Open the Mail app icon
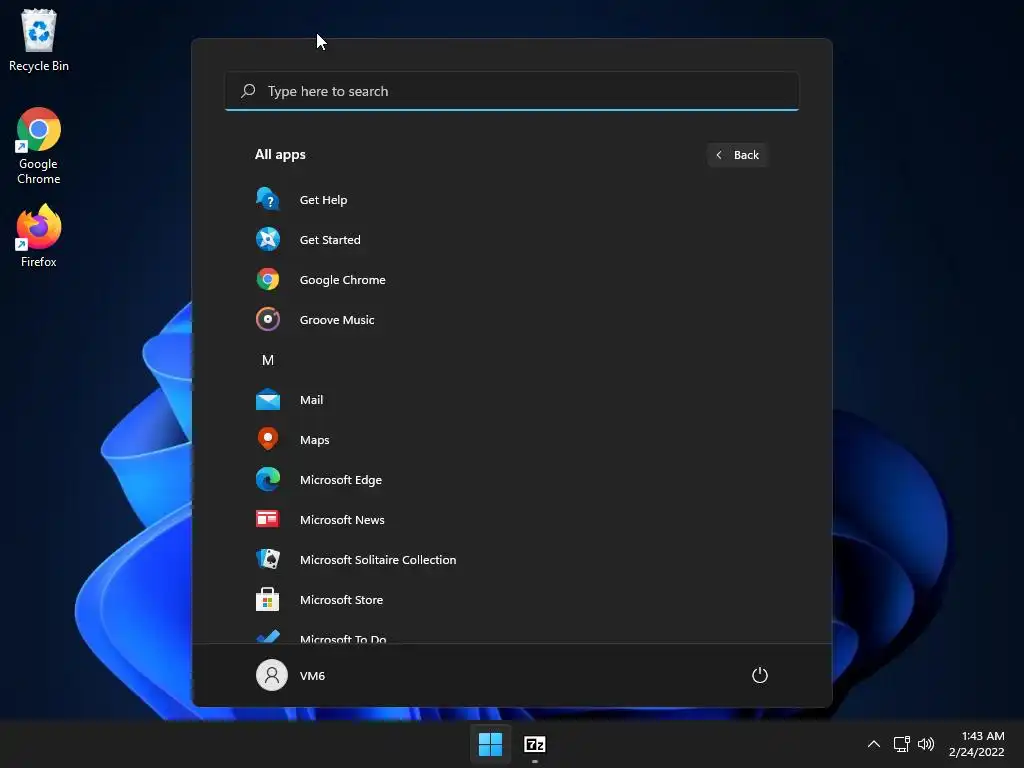 click(x=268, y=400)
